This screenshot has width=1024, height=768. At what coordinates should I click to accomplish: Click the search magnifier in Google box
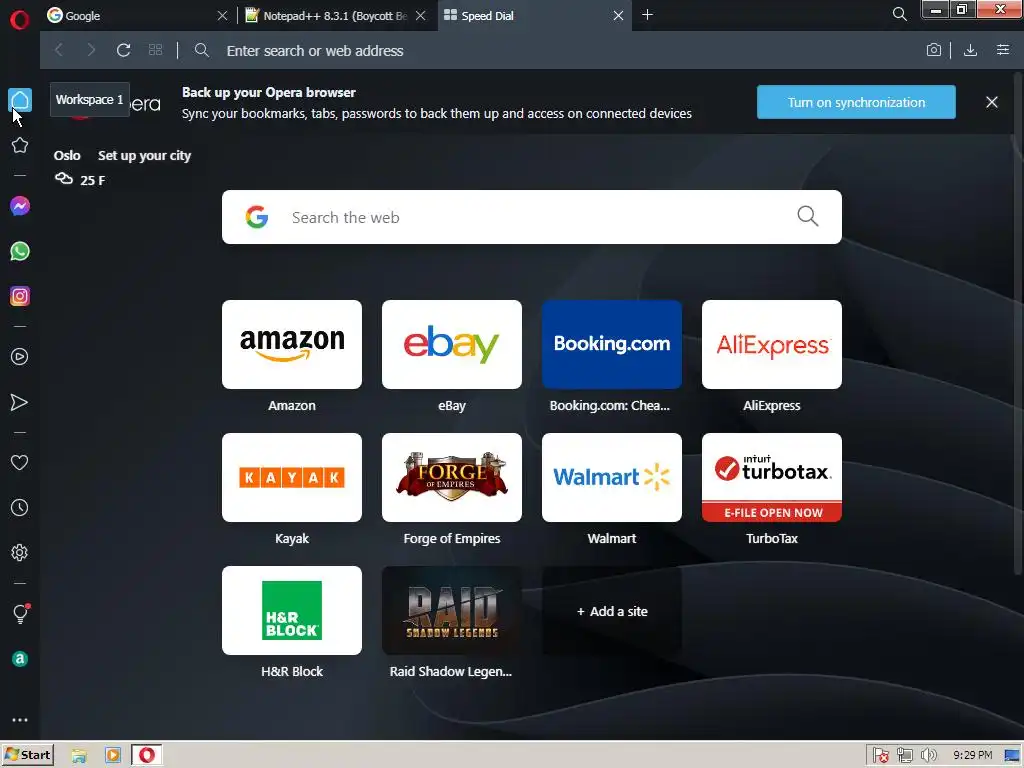(808, 216)
